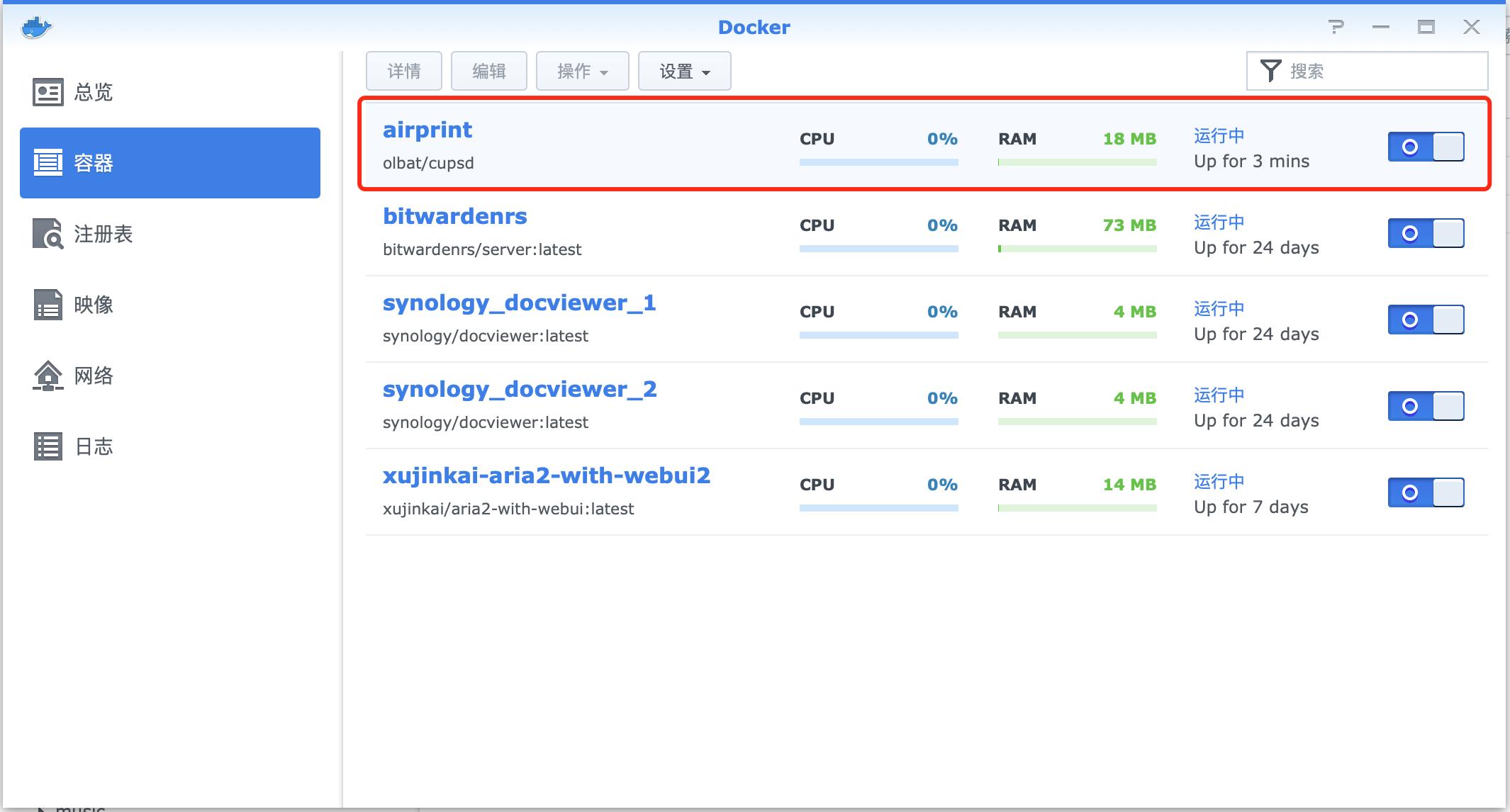Screen dimensions: 1510x812
Task: Click the 编辑 edit button
Action: (x=489, y=71)
